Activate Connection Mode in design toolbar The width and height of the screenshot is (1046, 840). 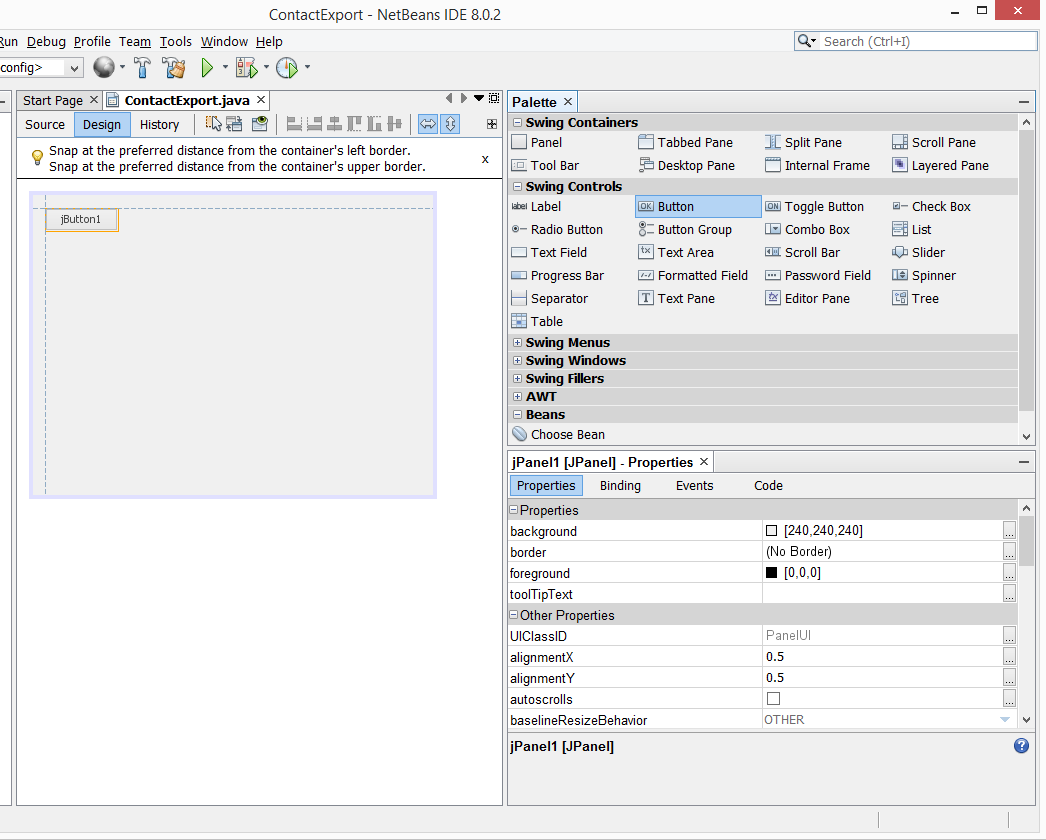coord(235,124)
